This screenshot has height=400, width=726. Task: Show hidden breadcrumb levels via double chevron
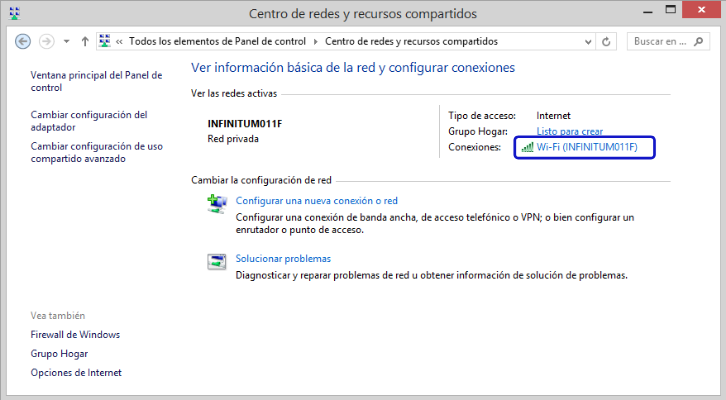(x=119, y=42)
